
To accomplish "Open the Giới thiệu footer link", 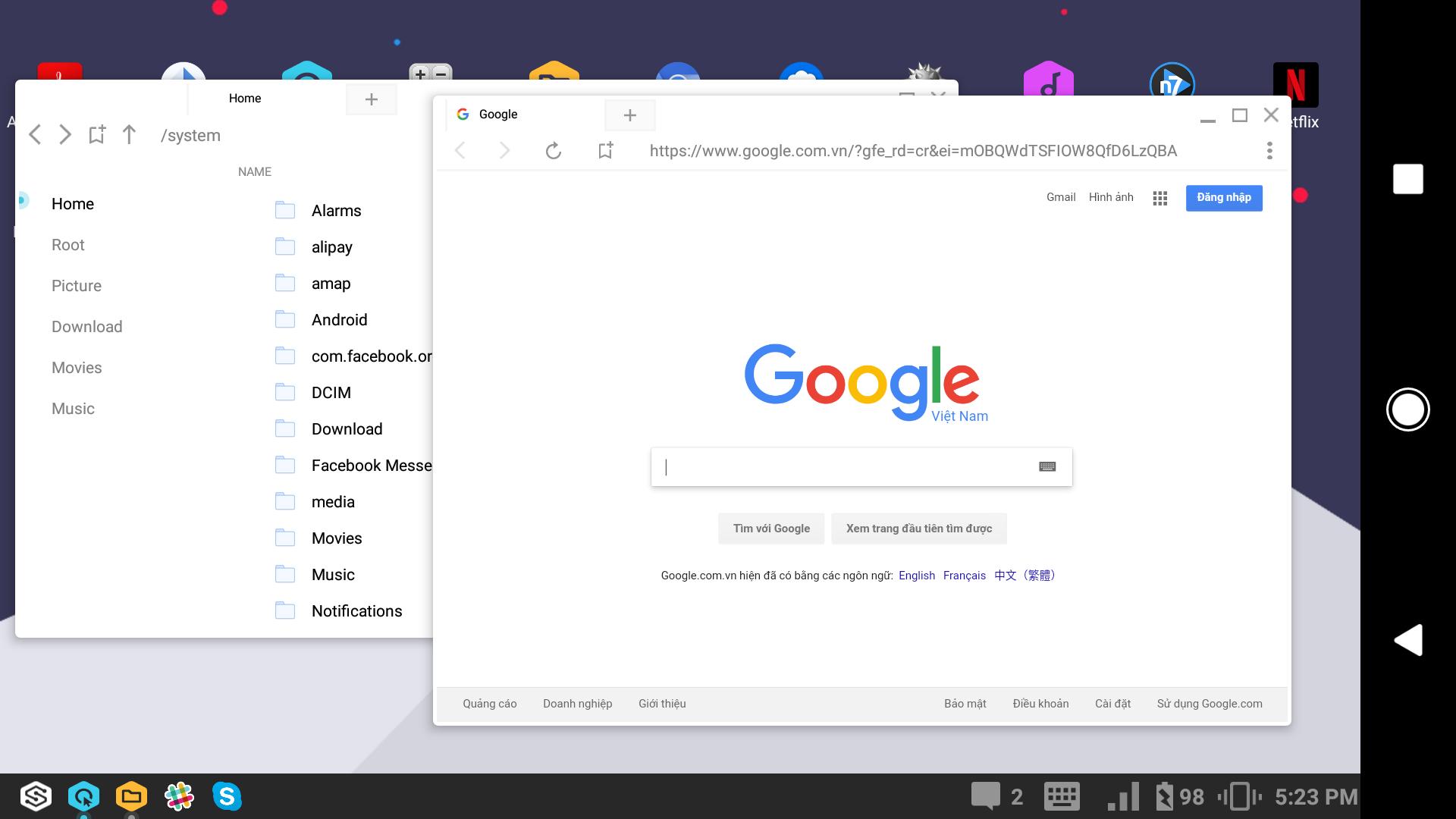I will 662,704.
